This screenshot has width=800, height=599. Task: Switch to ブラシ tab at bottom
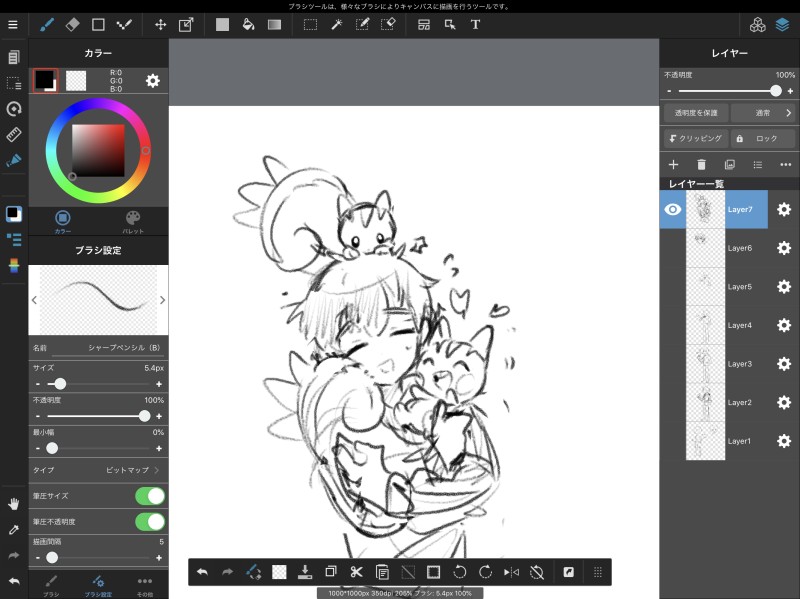click(x=51, y=586)
